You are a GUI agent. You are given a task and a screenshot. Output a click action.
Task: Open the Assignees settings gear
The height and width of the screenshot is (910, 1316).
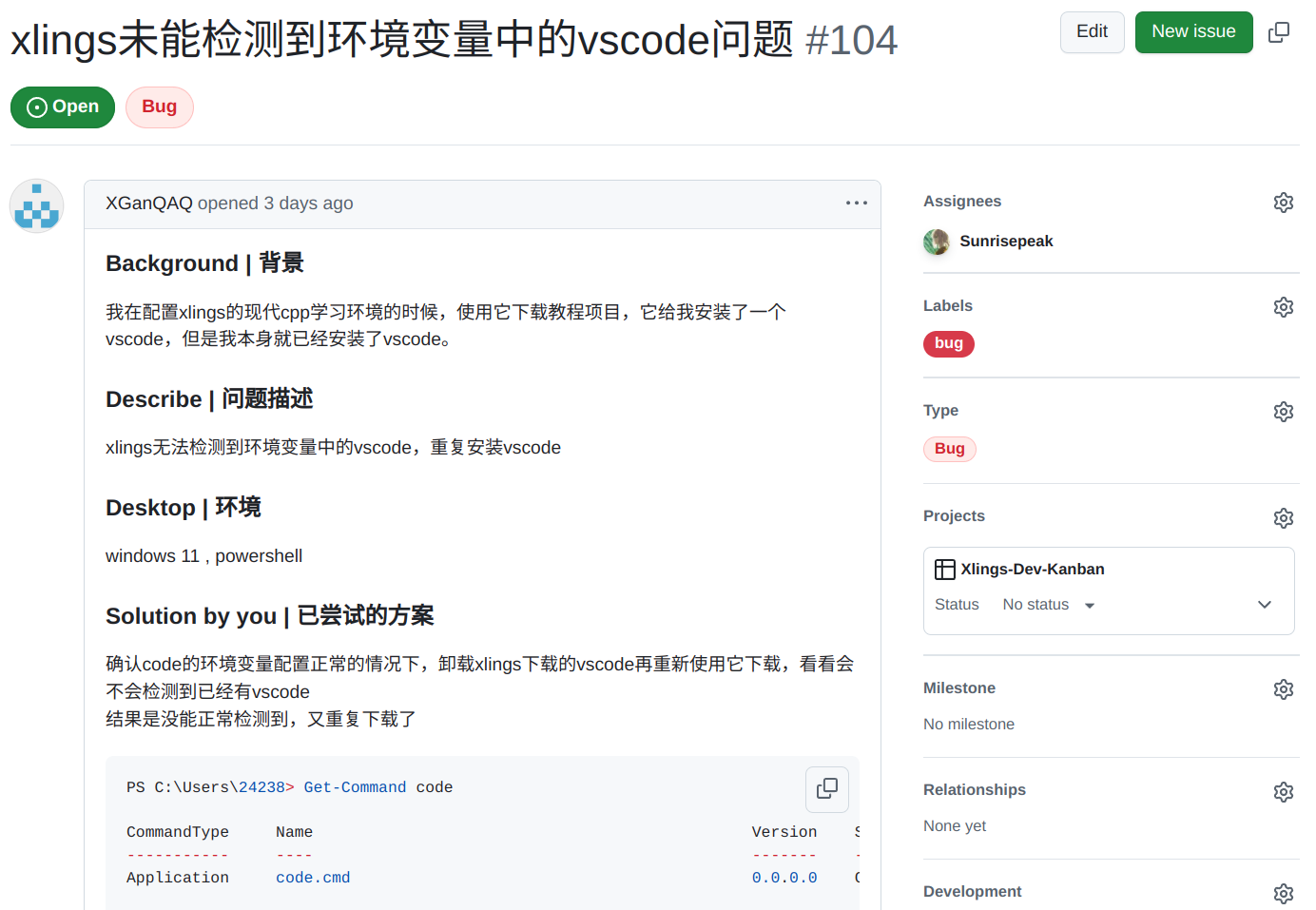click(1284, 203)
